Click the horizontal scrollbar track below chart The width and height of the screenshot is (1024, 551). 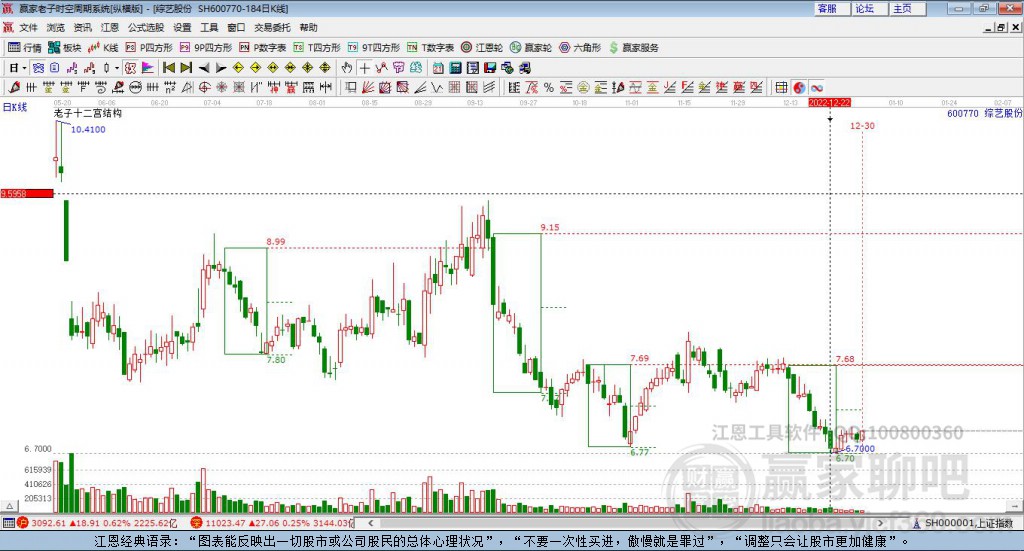(x=626, y=523)
